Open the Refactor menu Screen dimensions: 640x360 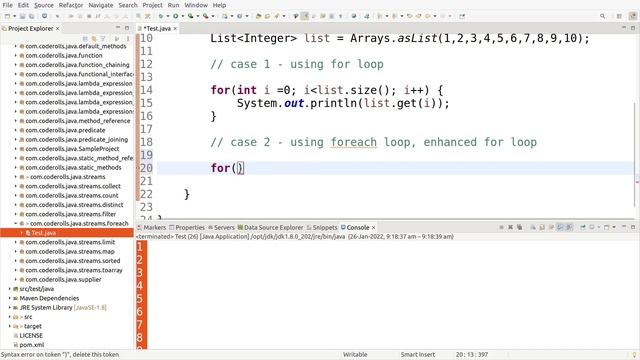pos(71,5)
